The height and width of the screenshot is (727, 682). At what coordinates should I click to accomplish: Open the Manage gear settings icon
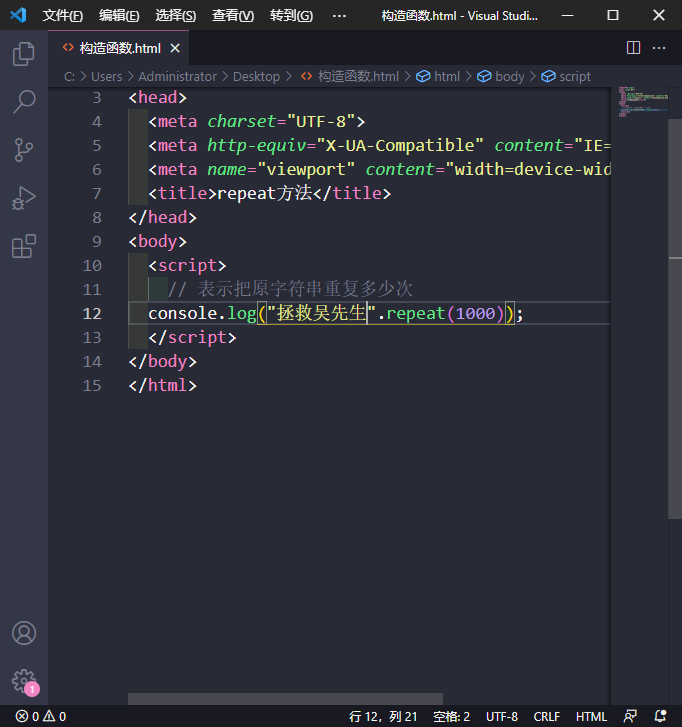tap(24, 681)
